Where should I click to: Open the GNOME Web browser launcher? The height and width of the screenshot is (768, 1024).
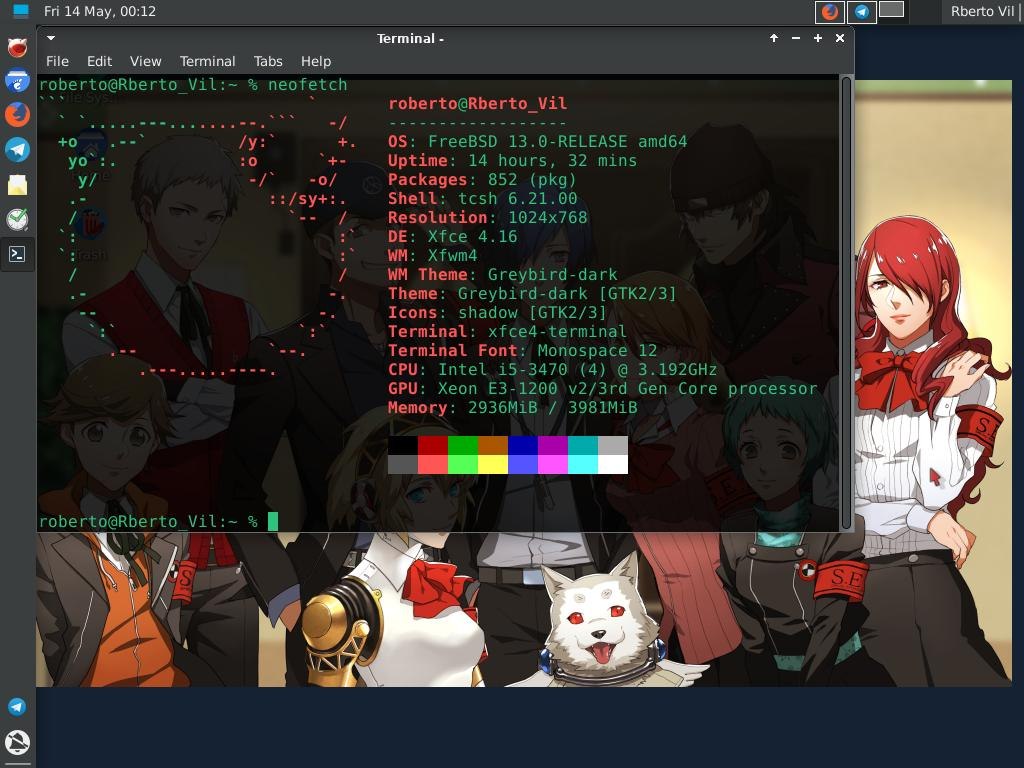pos(18,81)
